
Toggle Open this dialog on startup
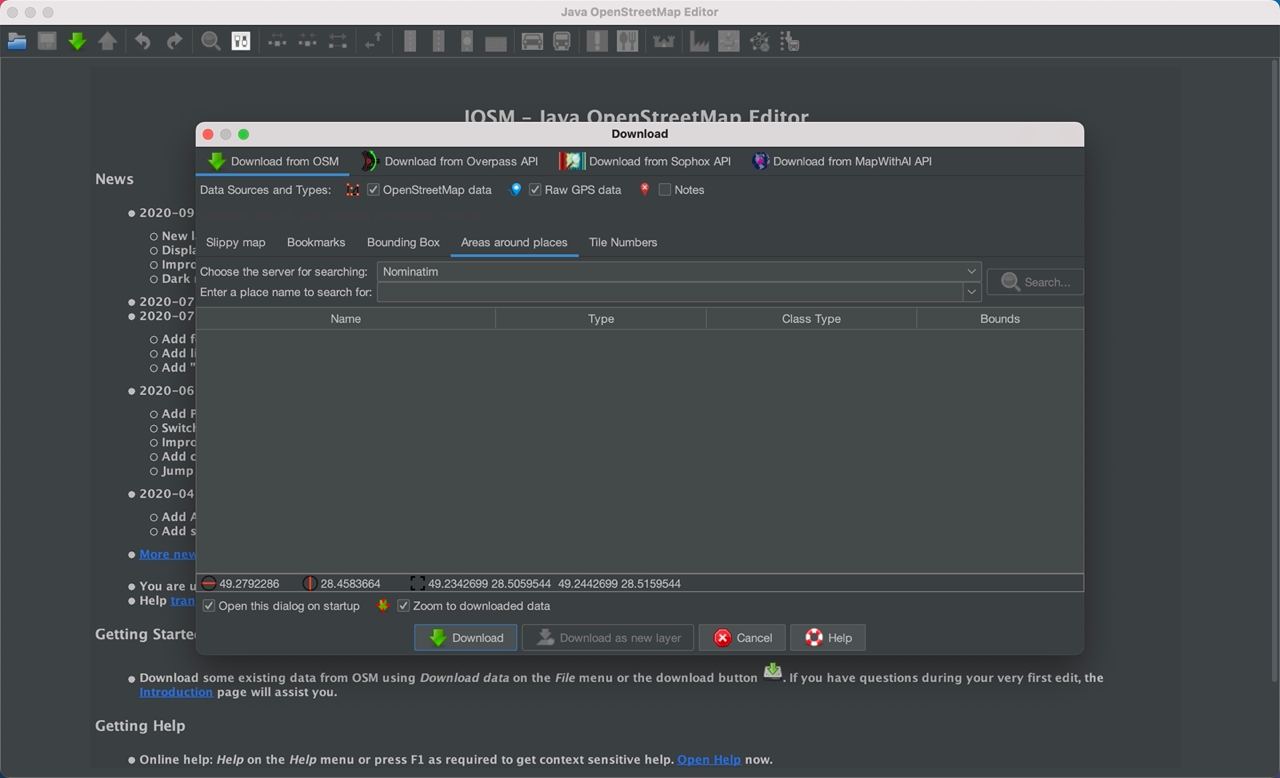(209, 605)
